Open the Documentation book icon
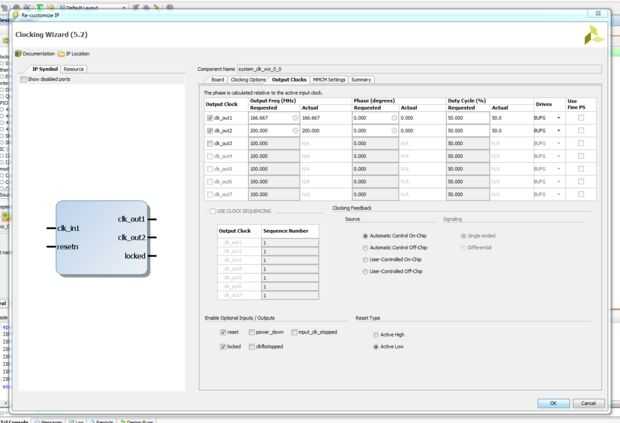 (18, 54)
